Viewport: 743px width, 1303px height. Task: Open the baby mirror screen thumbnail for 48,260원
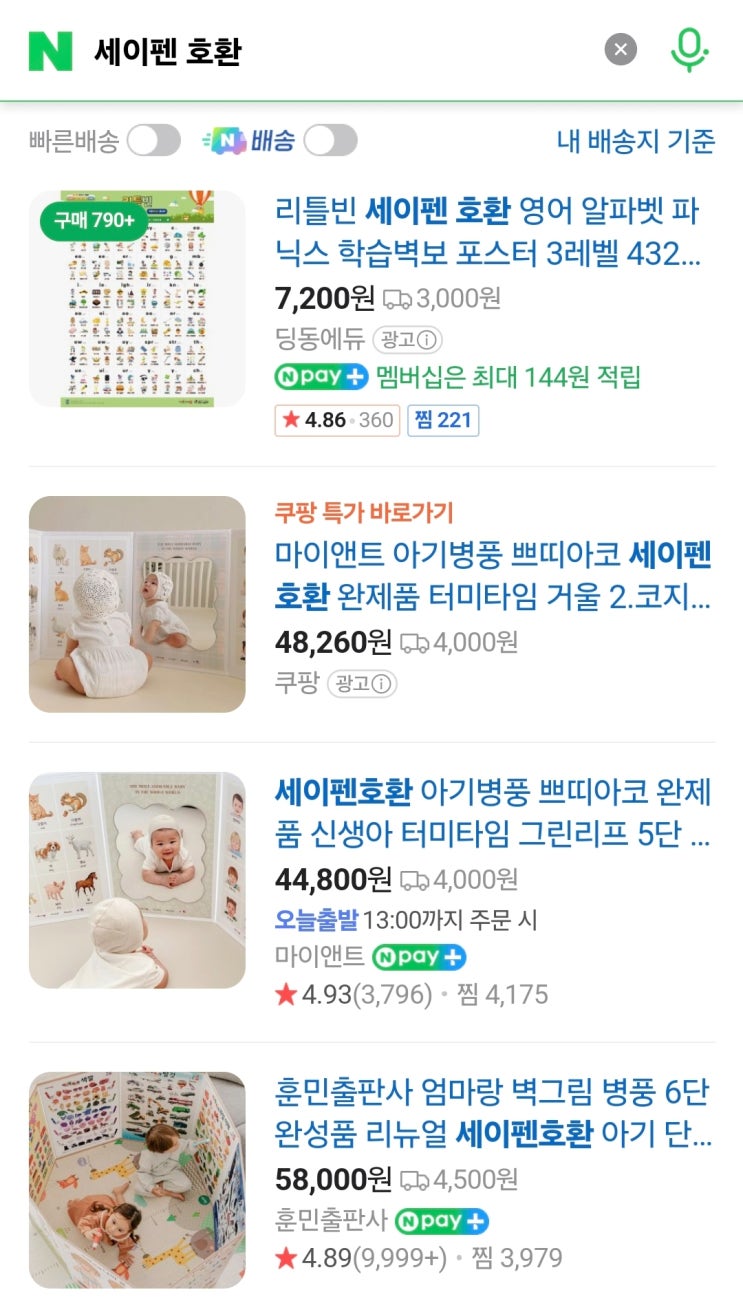pyautogui.click(x=137, y=604)
